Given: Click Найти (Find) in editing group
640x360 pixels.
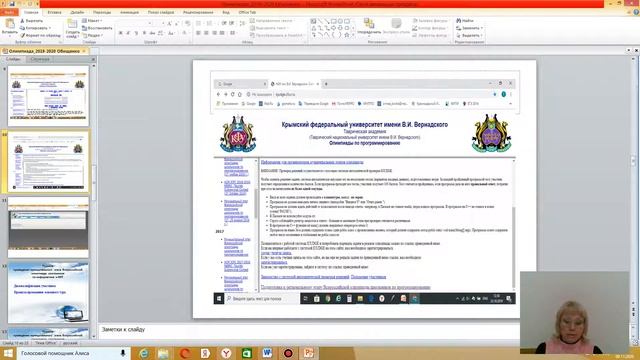Looking at the screenshot, I should click(465, 20).
